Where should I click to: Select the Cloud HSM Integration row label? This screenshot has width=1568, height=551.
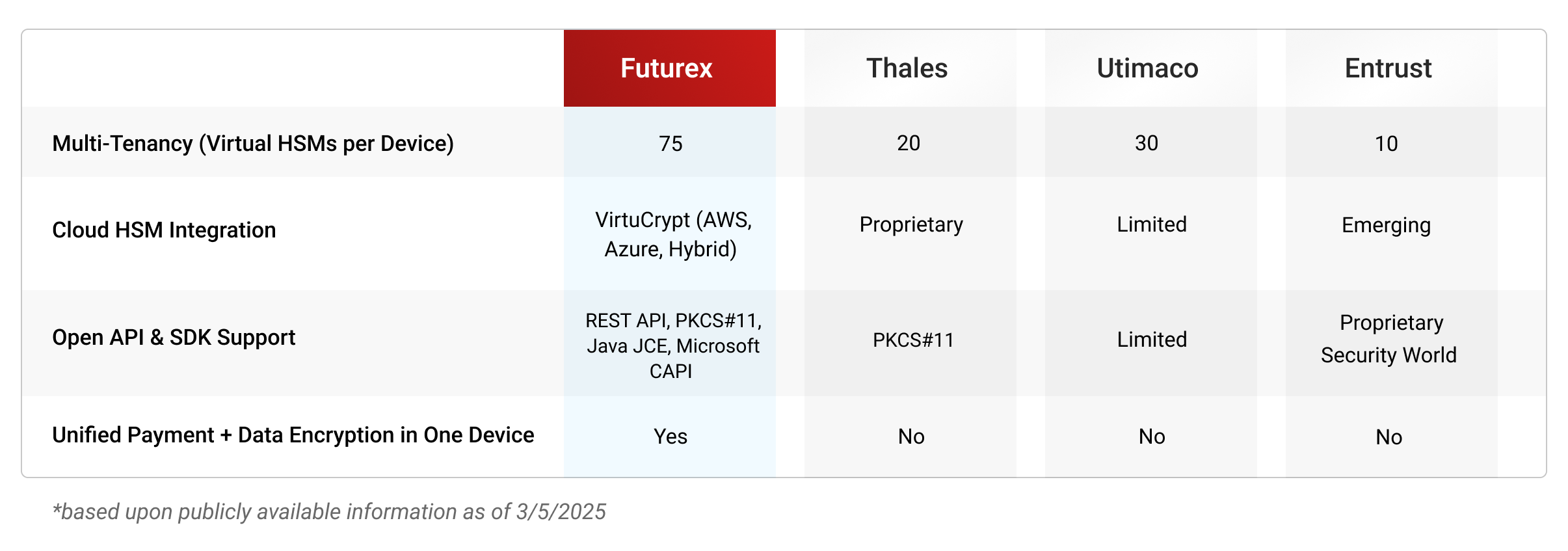(x=164, y=230)
